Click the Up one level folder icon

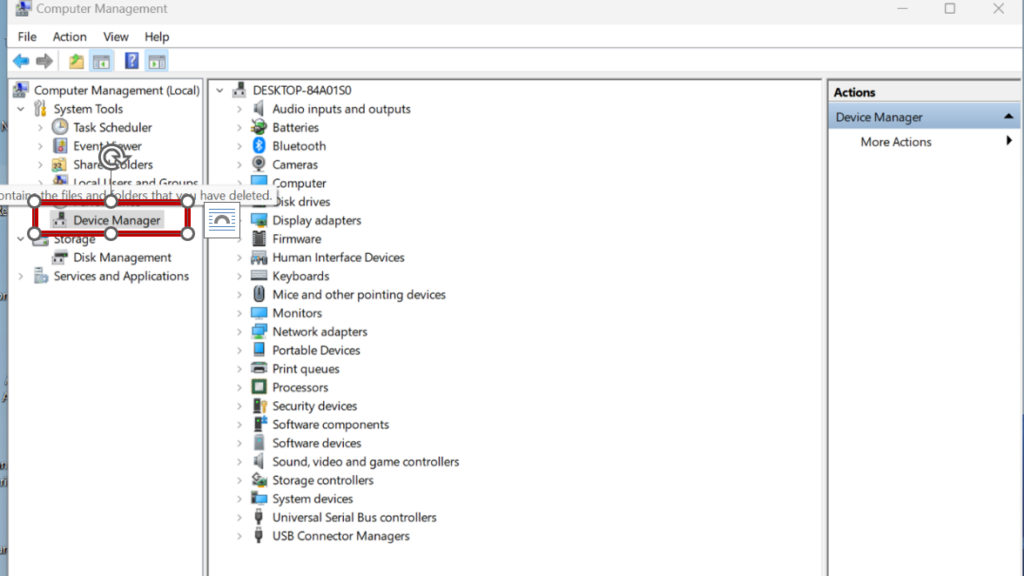(76, 62)
